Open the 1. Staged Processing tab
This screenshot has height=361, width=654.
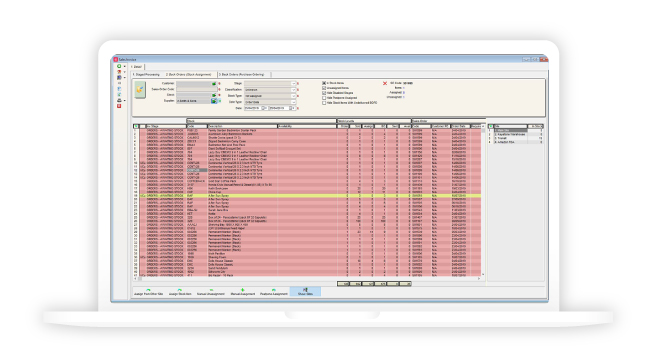(x=146, y=75)
